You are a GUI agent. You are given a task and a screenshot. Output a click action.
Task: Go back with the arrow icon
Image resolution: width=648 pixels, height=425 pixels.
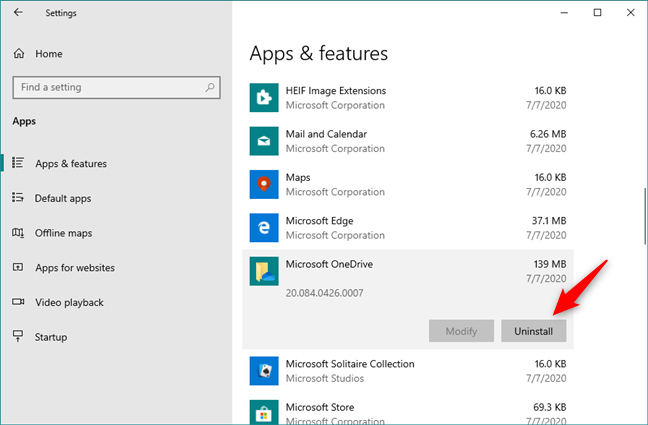18,12
